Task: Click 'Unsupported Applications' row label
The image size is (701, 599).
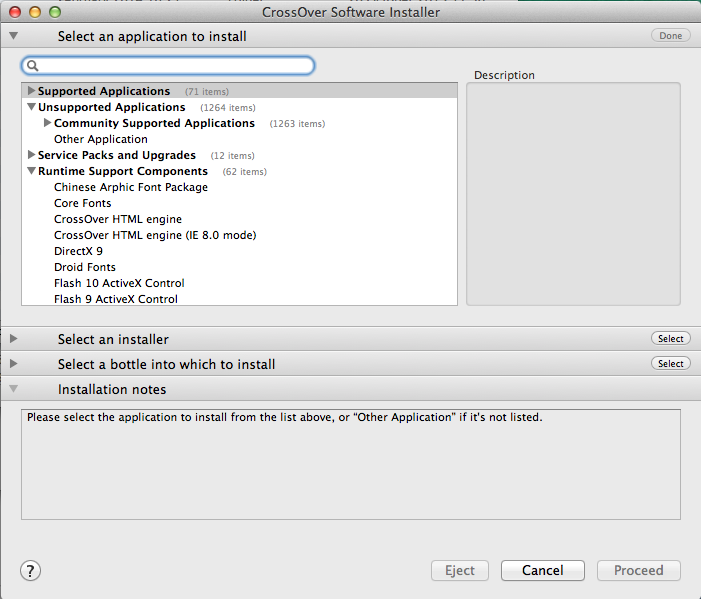Action: (x=111, y=107)
